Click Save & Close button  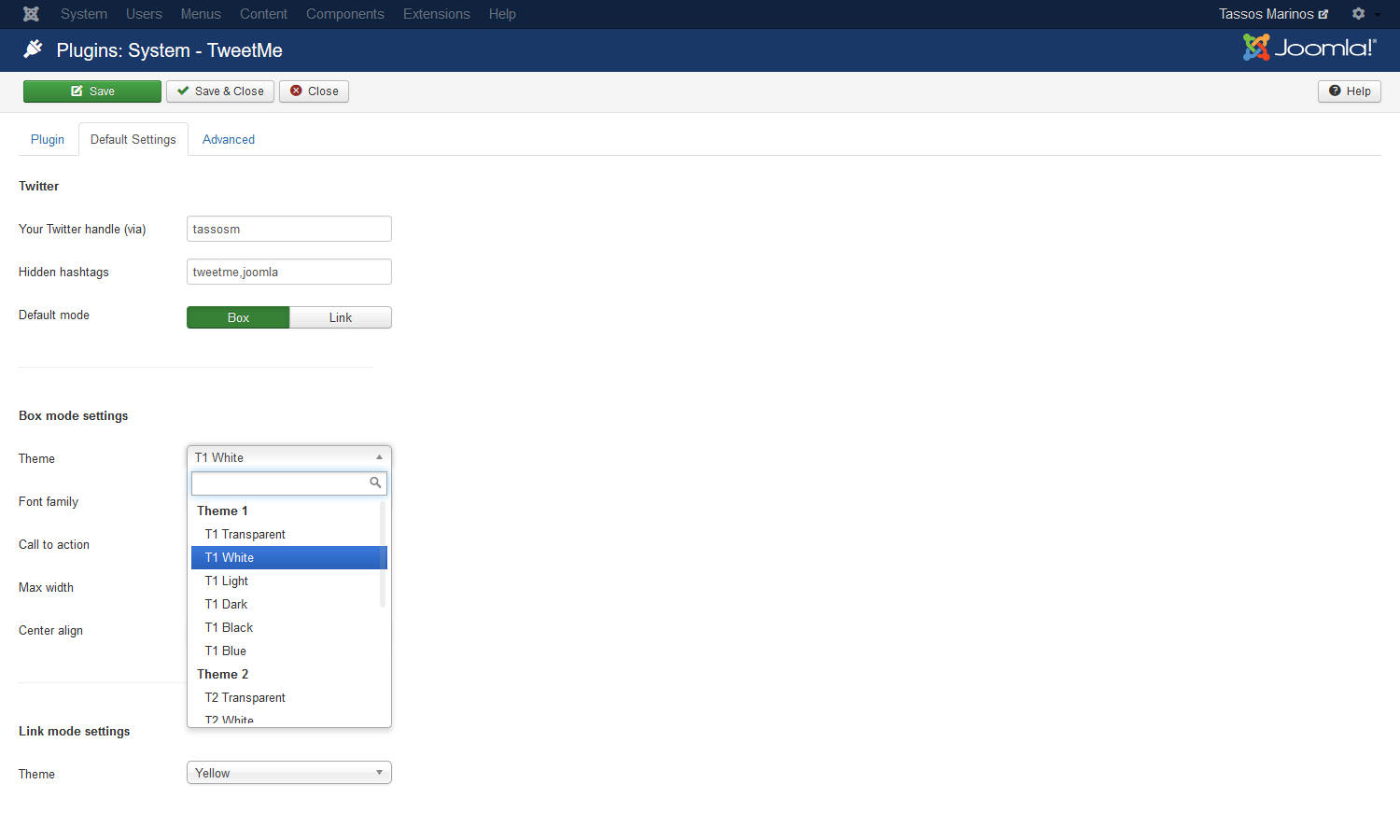coord(220,91)
